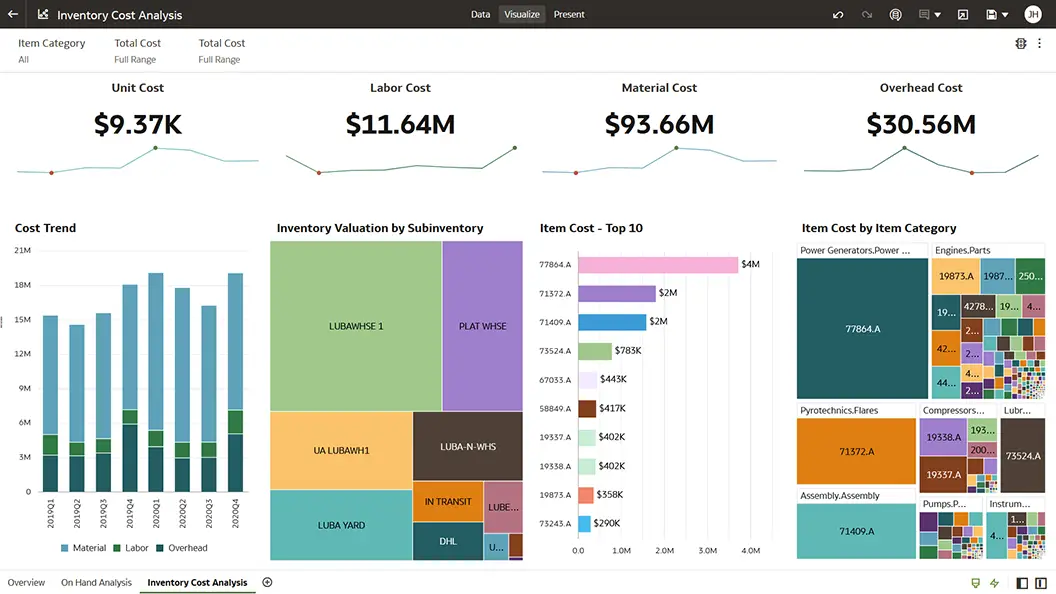Click the Auto Apply Data lightning icon
The height and width of the screenshot is (594, 1056).
click(995, 583)
